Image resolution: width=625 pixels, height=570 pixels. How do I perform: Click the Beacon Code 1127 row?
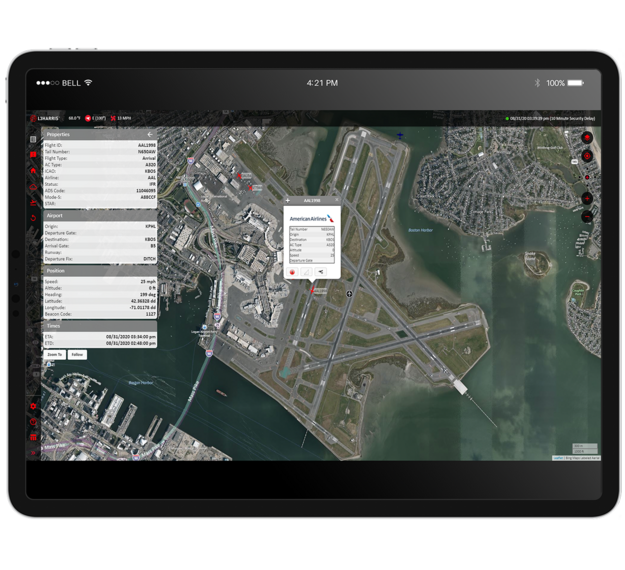tap(100, 314)
